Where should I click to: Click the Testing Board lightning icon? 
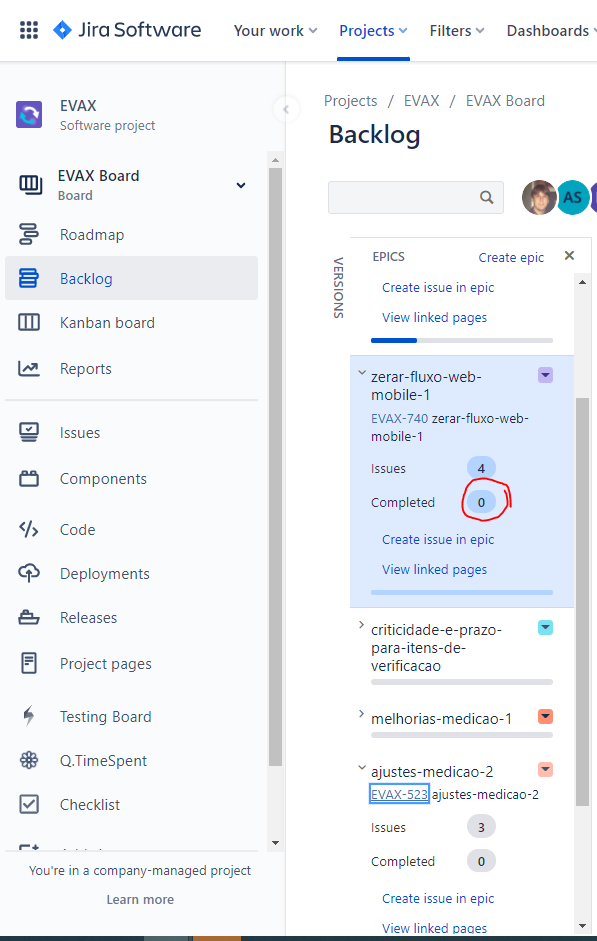[x=29, y=717]
